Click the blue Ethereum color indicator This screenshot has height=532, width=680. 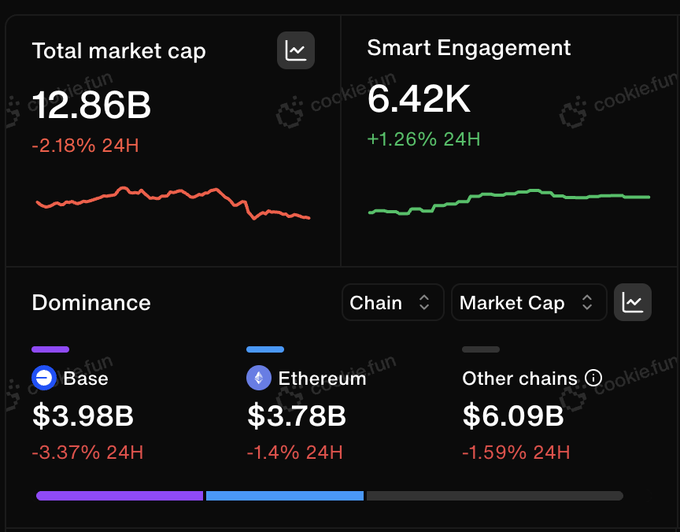pyautogui.click(x=265, y=349)
